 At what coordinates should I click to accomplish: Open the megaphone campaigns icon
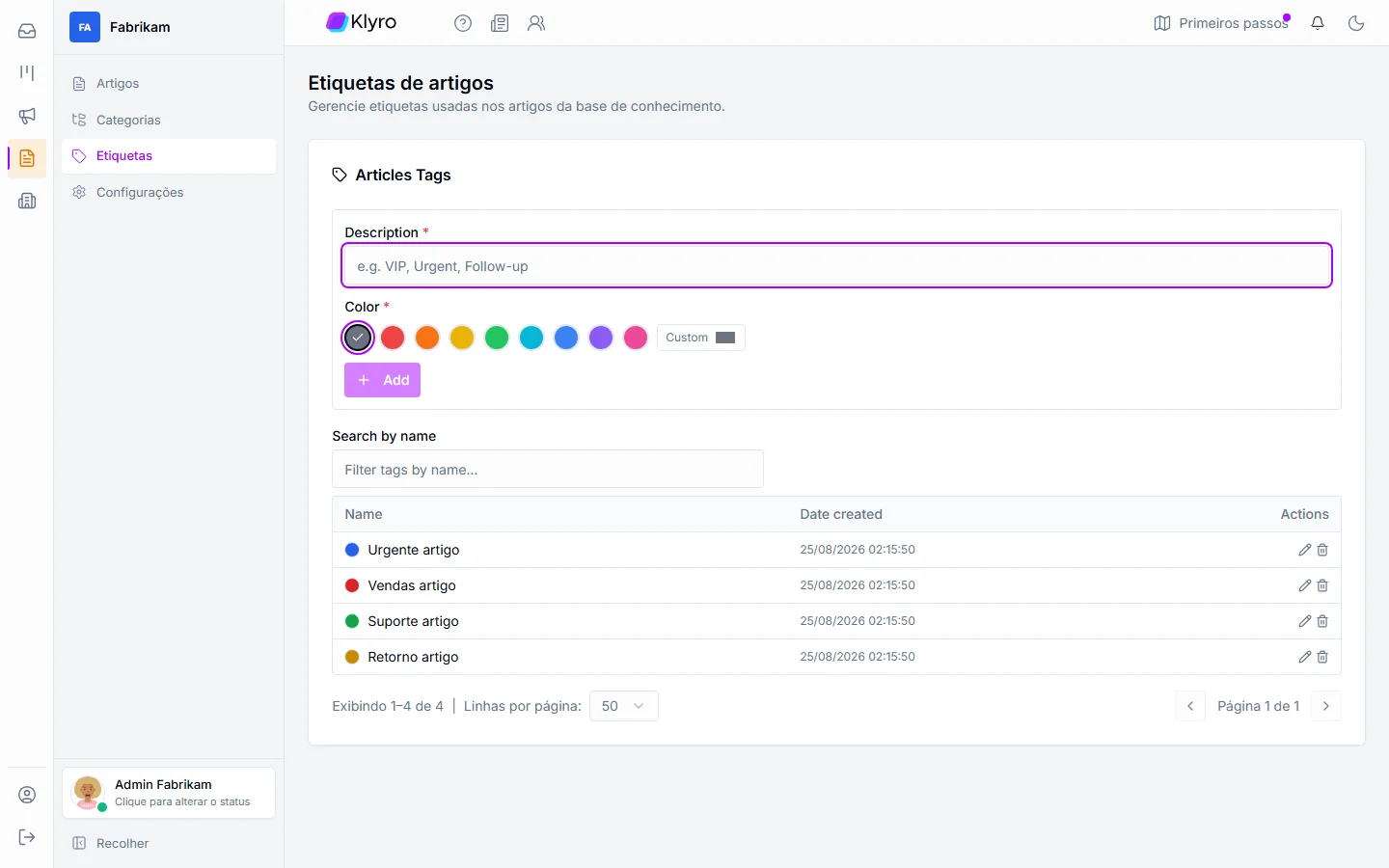click(x=27, y=116)
